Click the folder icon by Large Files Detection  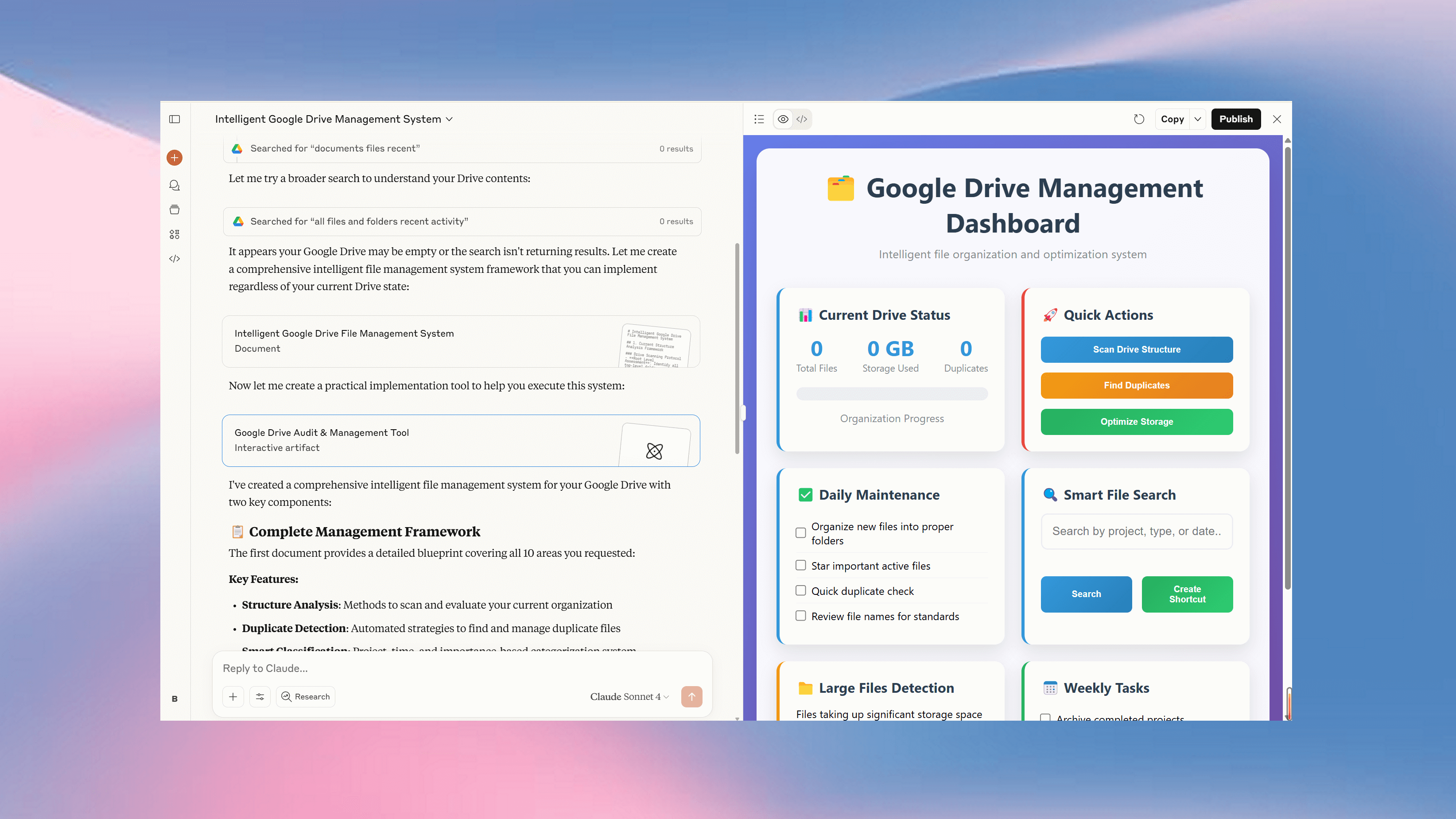tap(805, 688)
